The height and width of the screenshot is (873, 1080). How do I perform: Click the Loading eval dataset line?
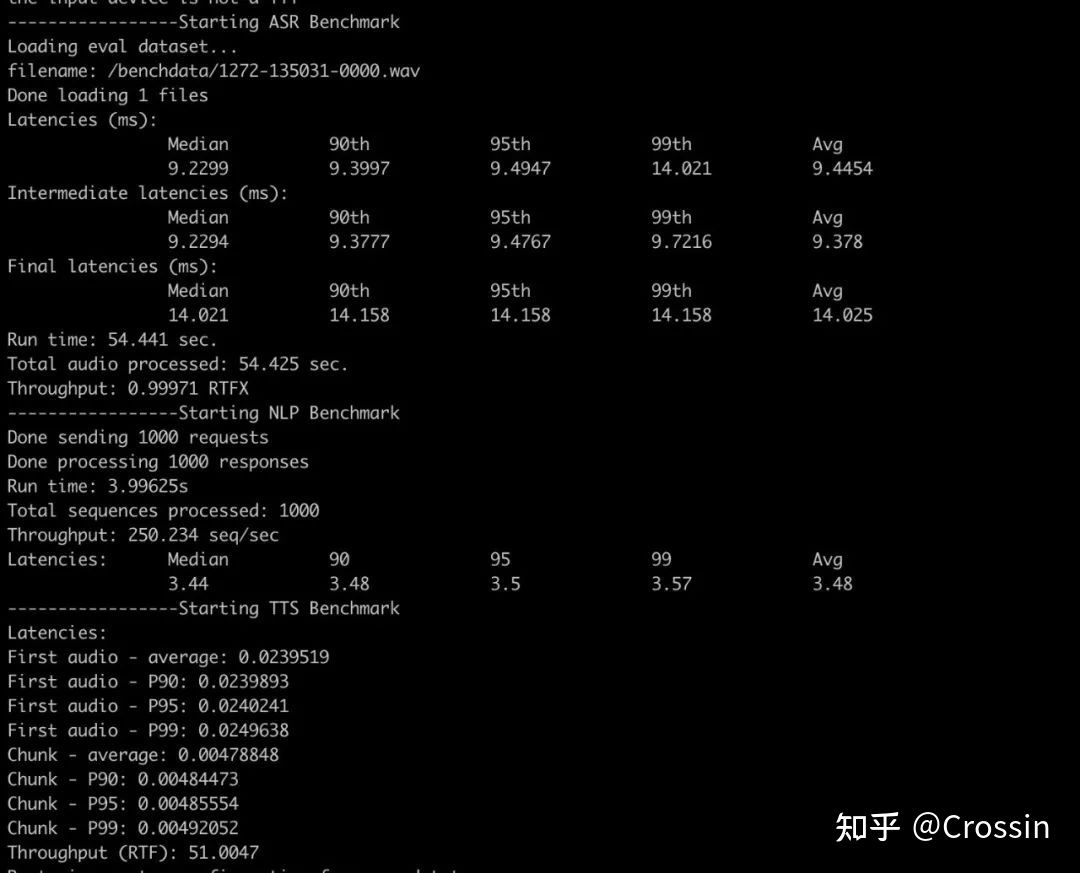point(122,47)
